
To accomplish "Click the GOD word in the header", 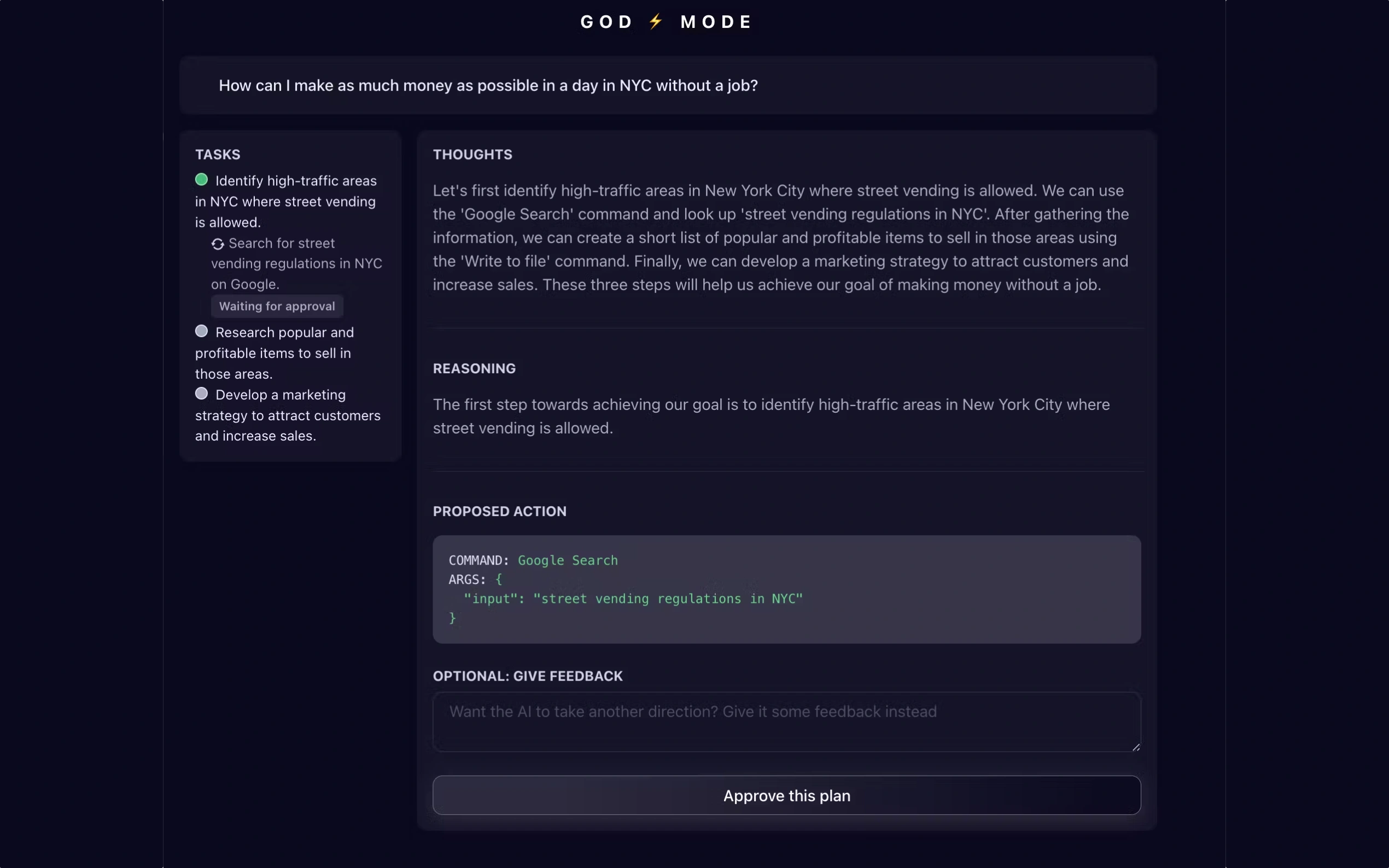I will click(606, 22).
